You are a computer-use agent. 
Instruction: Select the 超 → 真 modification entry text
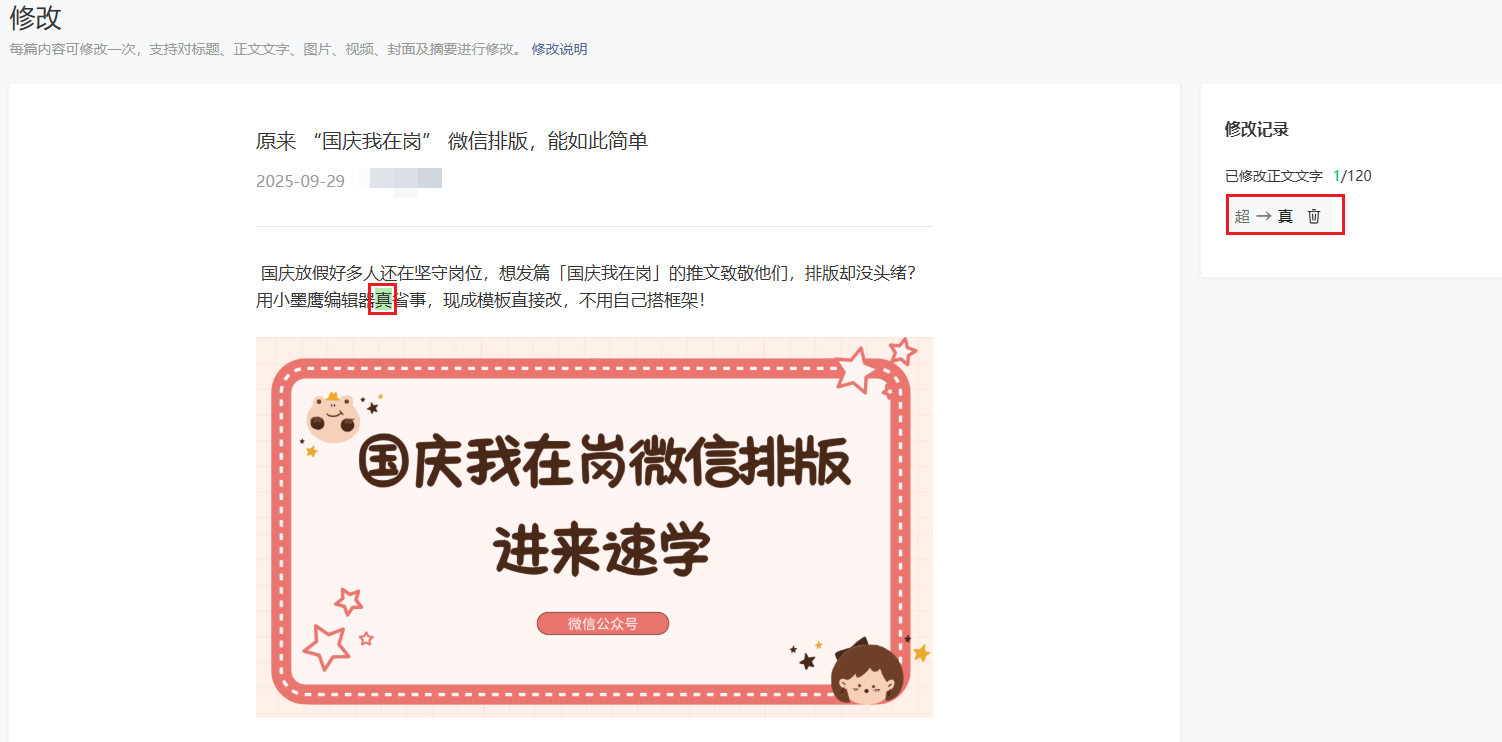pos(1264,216)
